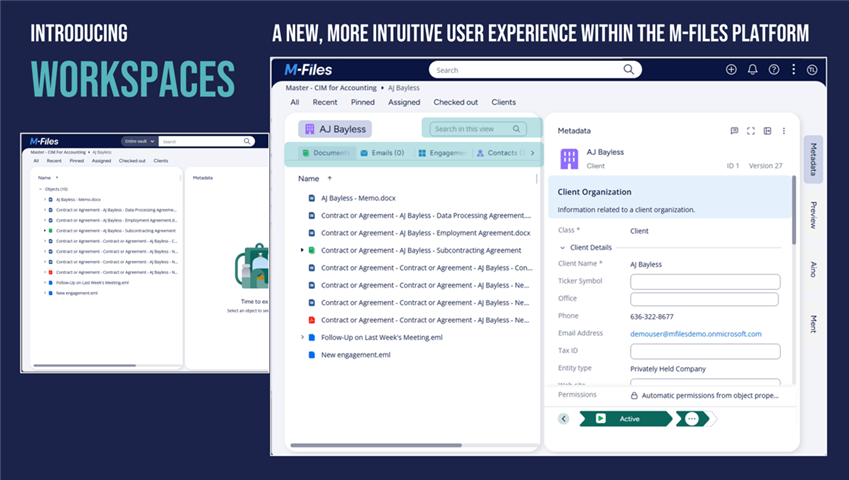Click the magnifier icon in the larger window's top search
This screenshot has width=849, height=480.
tap(629, 69)
